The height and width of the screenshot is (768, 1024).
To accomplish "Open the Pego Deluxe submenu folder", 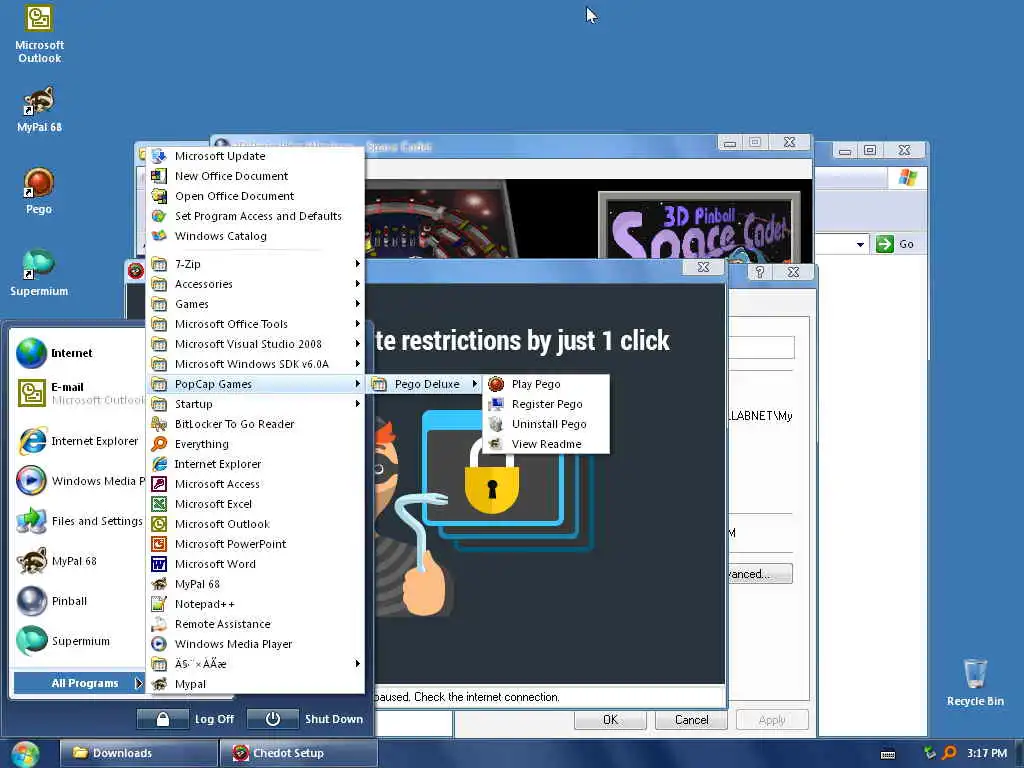I will pyautogui.click(x=425, y=384).
